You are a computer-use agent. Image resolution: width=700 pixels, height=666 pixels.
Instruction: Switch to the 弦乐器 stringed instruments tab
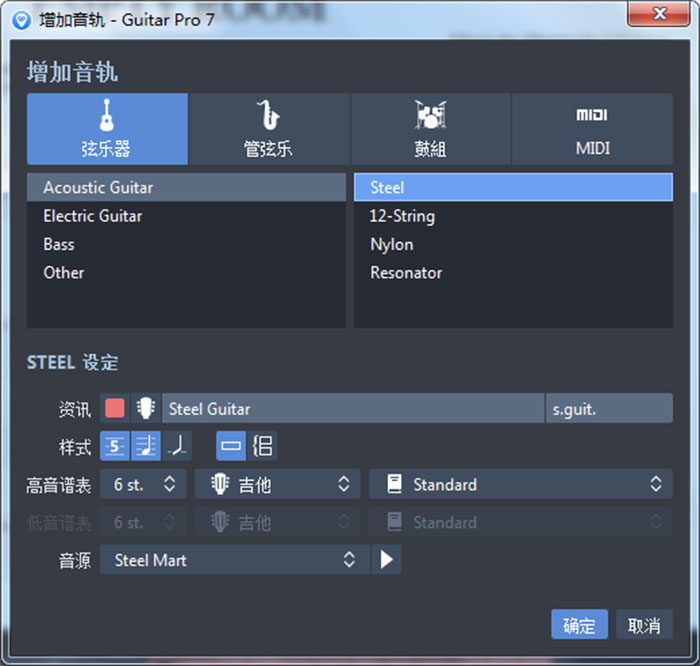(x=107, y=129)
